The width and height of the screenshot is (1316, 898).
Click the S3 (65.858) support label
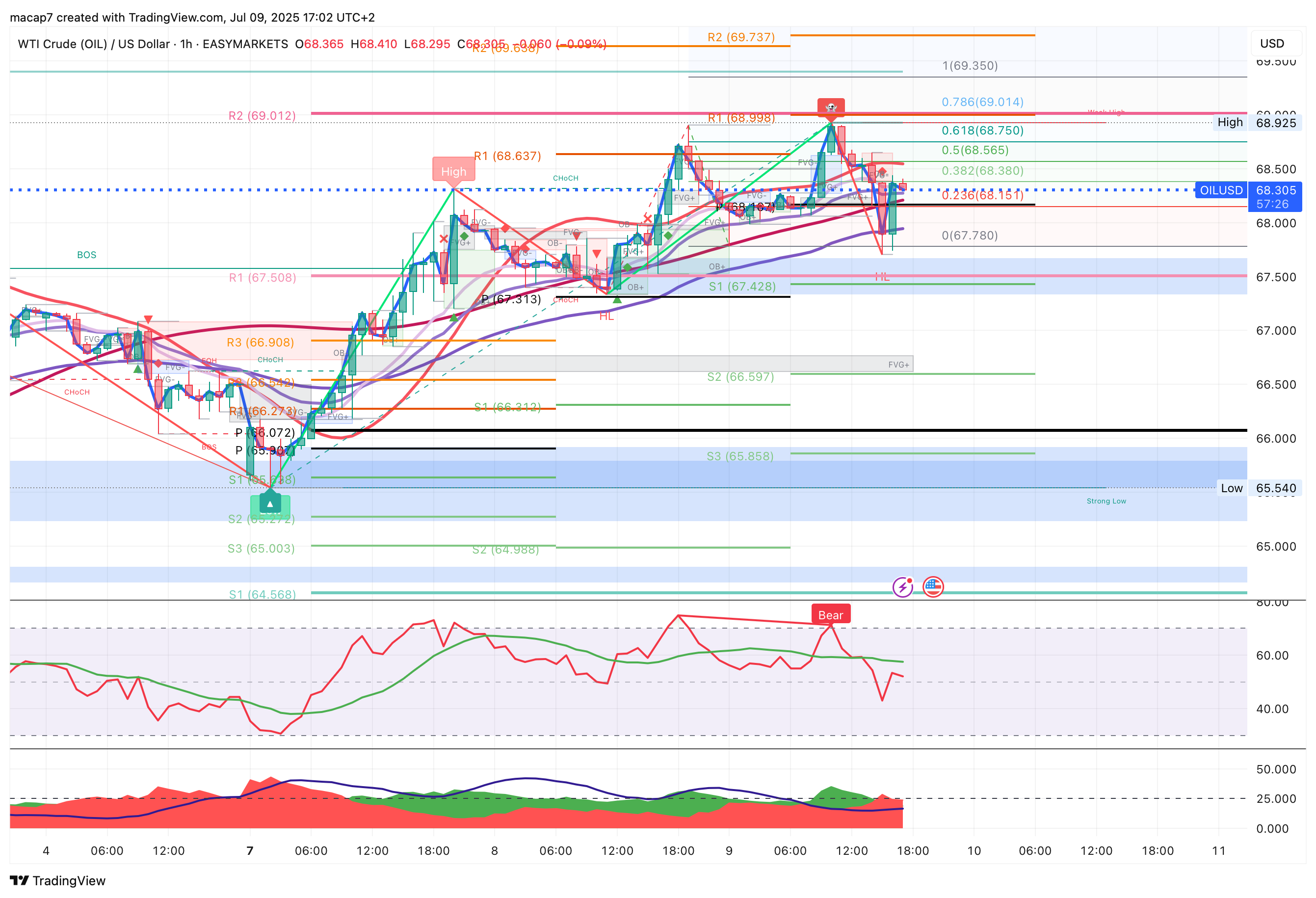point(739,456)
